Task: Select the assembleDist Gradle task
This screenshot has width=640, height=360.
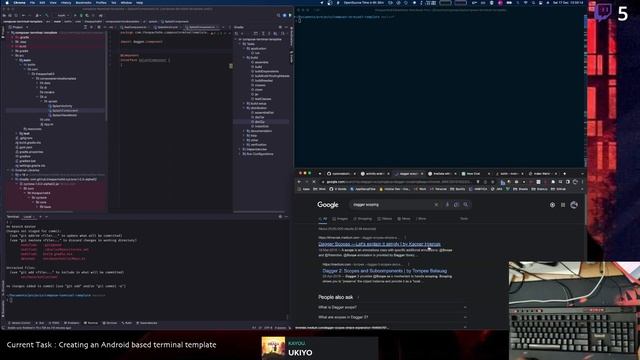Action: (263, 113)
